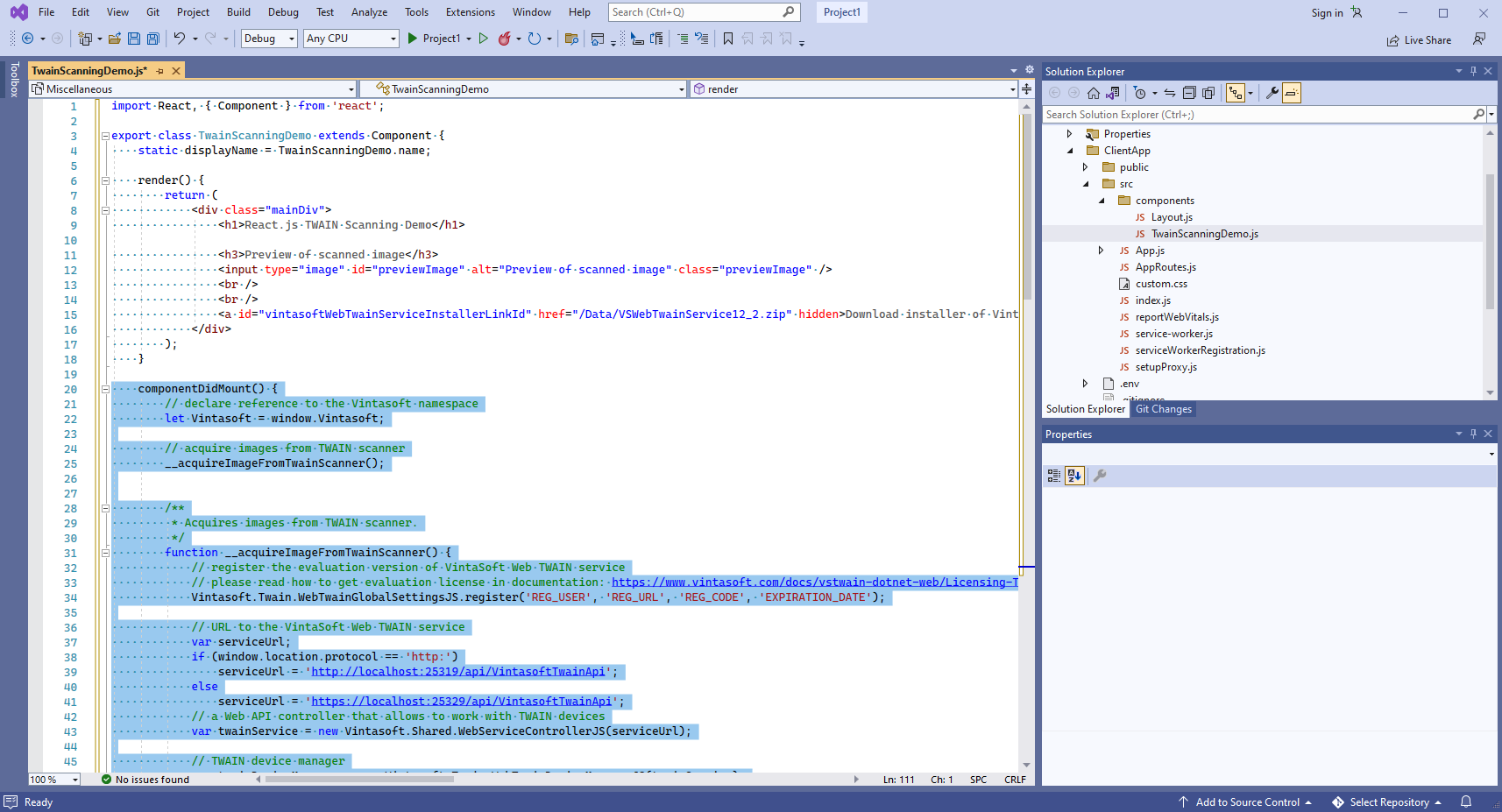The image size is (1502, 812).
Task: Open the Toolbox side tab
Action: 14,79
